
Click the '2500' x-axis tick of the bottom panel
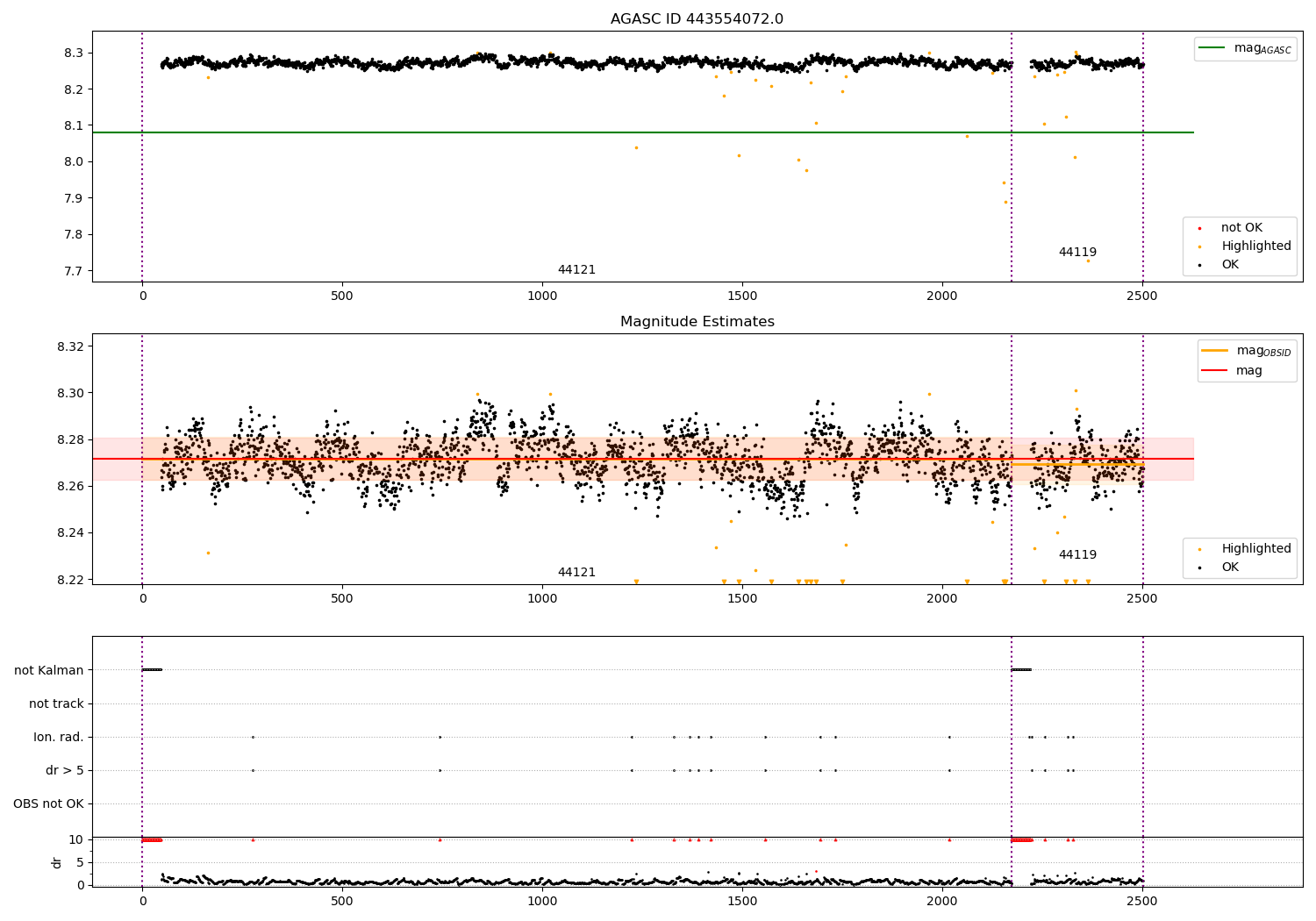pyautogui.click(x=1142, y=901)
